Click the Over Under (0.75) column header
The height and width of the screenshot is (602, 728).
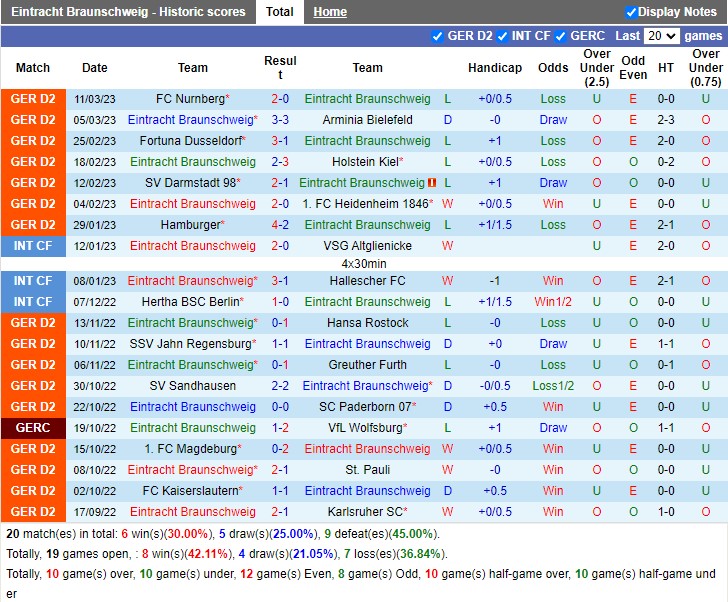click(706, 68)
